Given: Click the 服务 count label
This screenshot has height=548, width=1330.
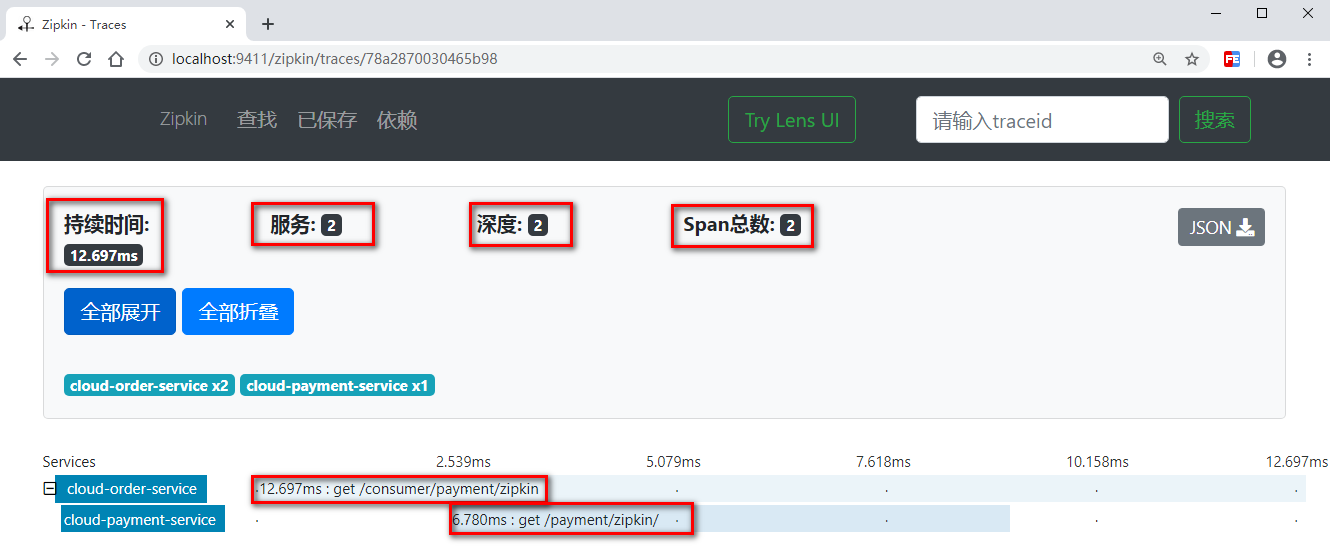Looking at the screenshot, I should 306,225.
